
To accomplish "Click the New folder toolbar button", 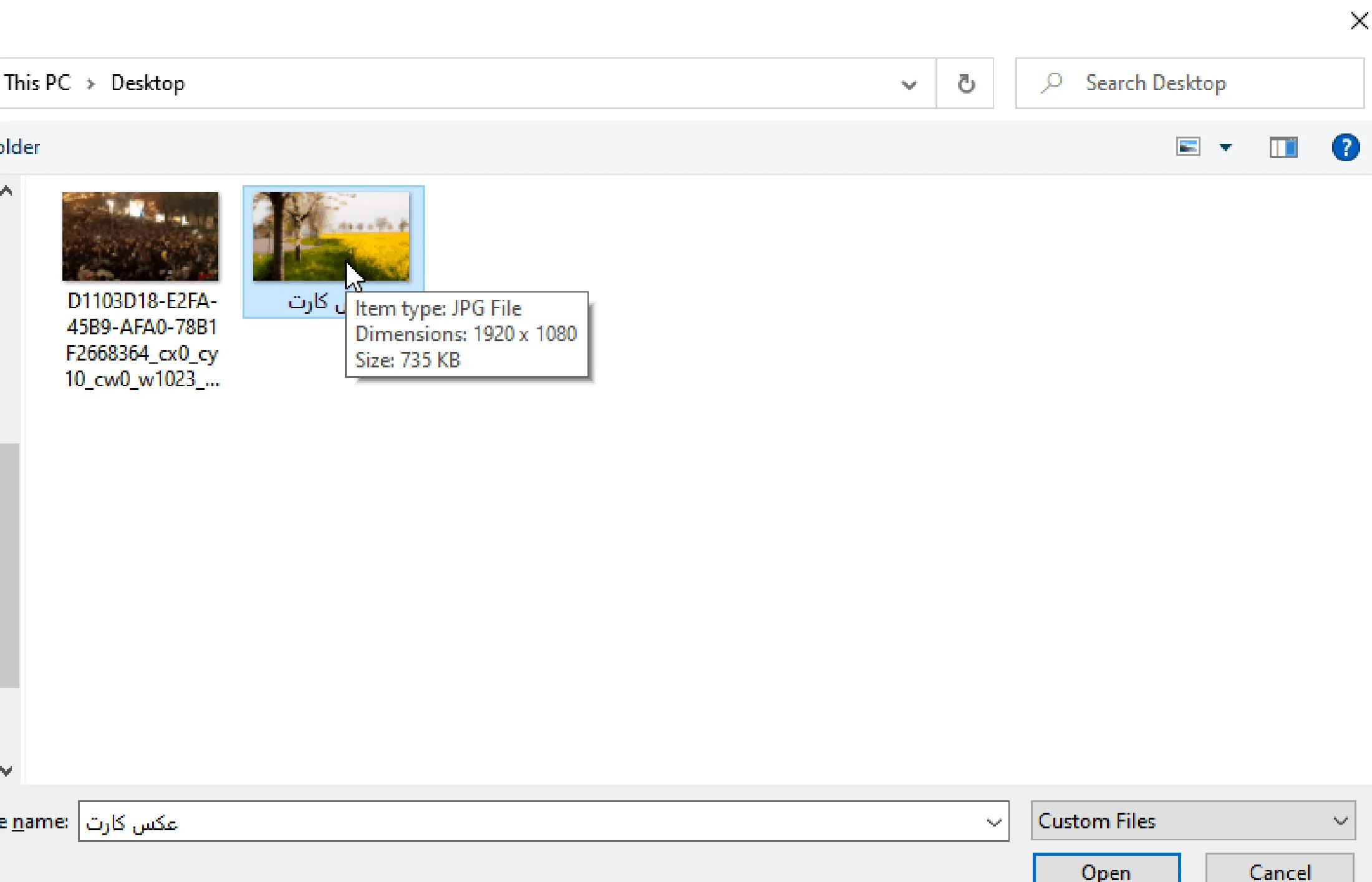I will 20,147.
